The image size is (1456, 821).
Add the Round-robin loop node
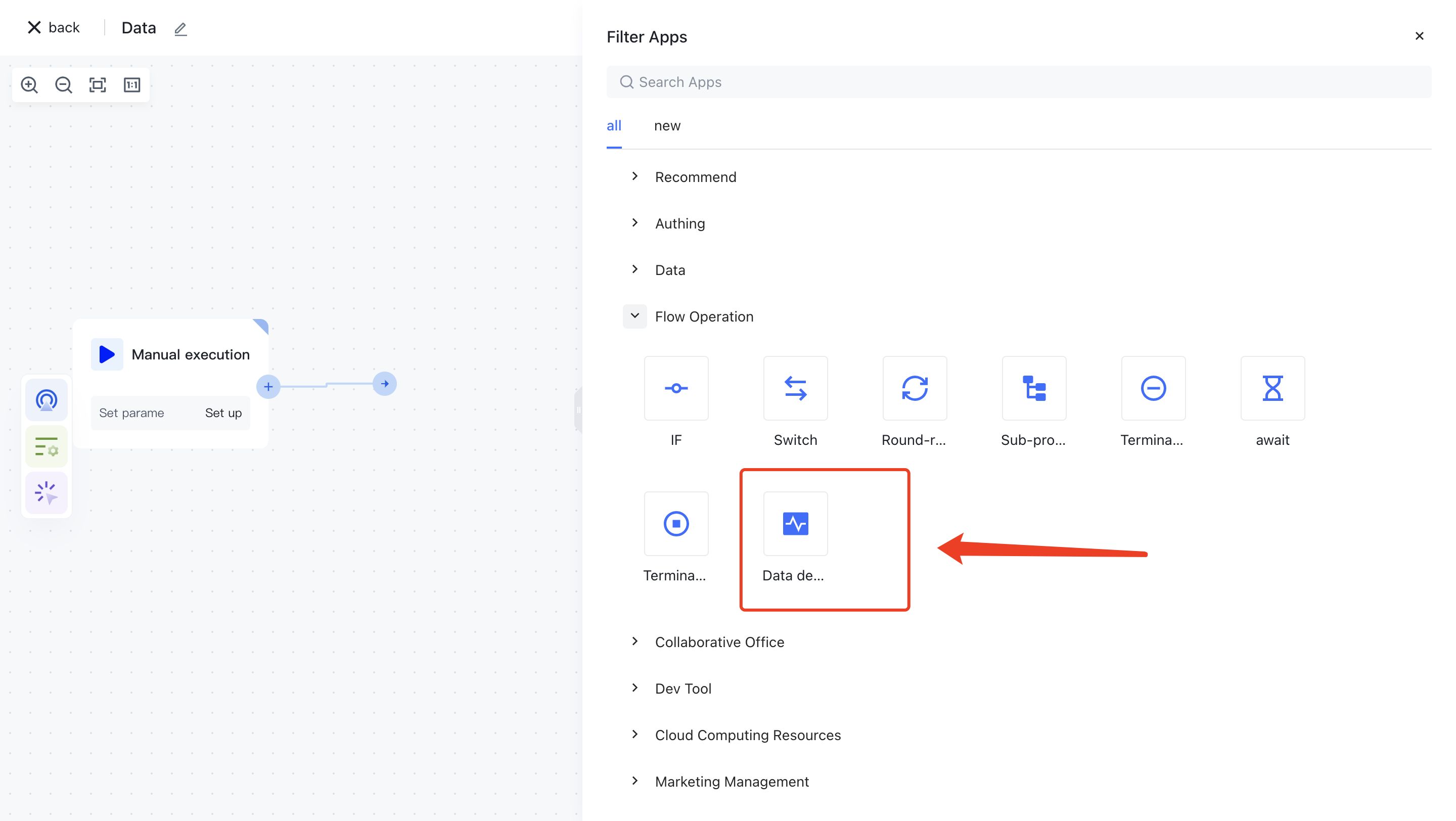tap(915, 388)
